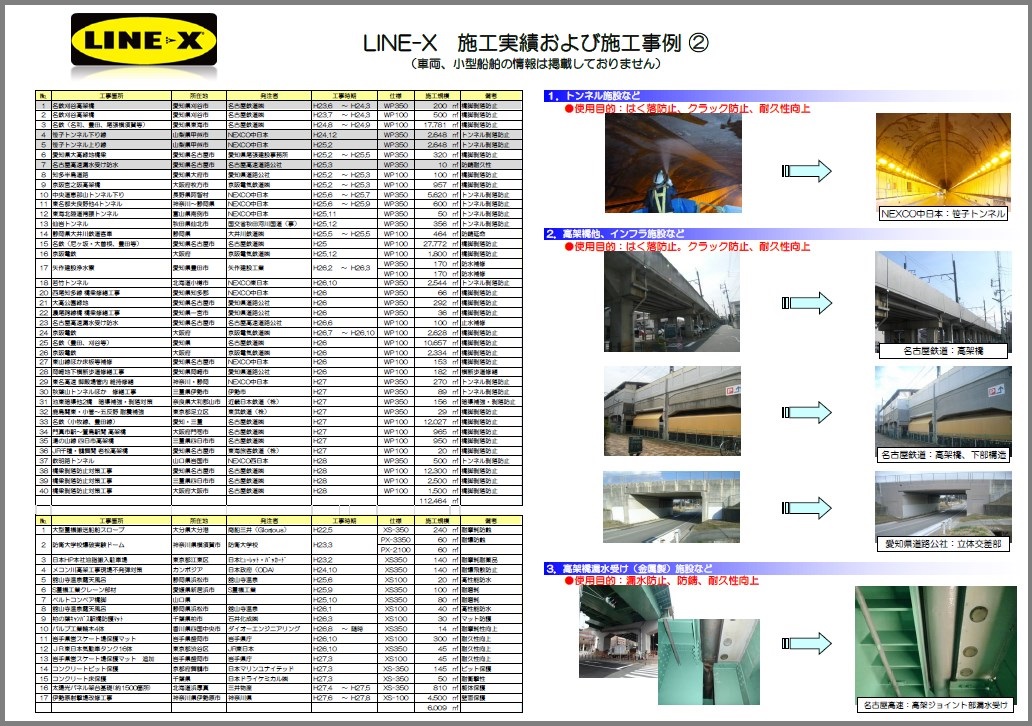The height and width of the screenshot is (726, 1032).
Task: Select heading 1. トンネル施設など
Action: click(x=594, y=96)
